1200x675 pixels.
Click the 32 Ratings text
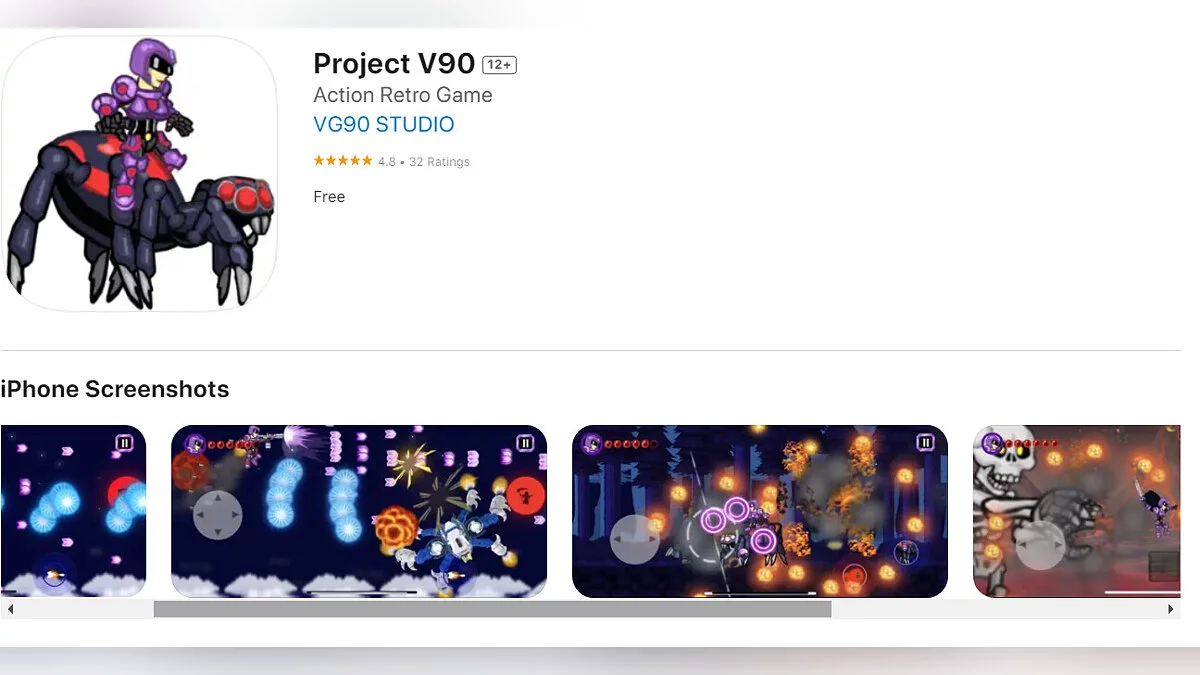439,162
